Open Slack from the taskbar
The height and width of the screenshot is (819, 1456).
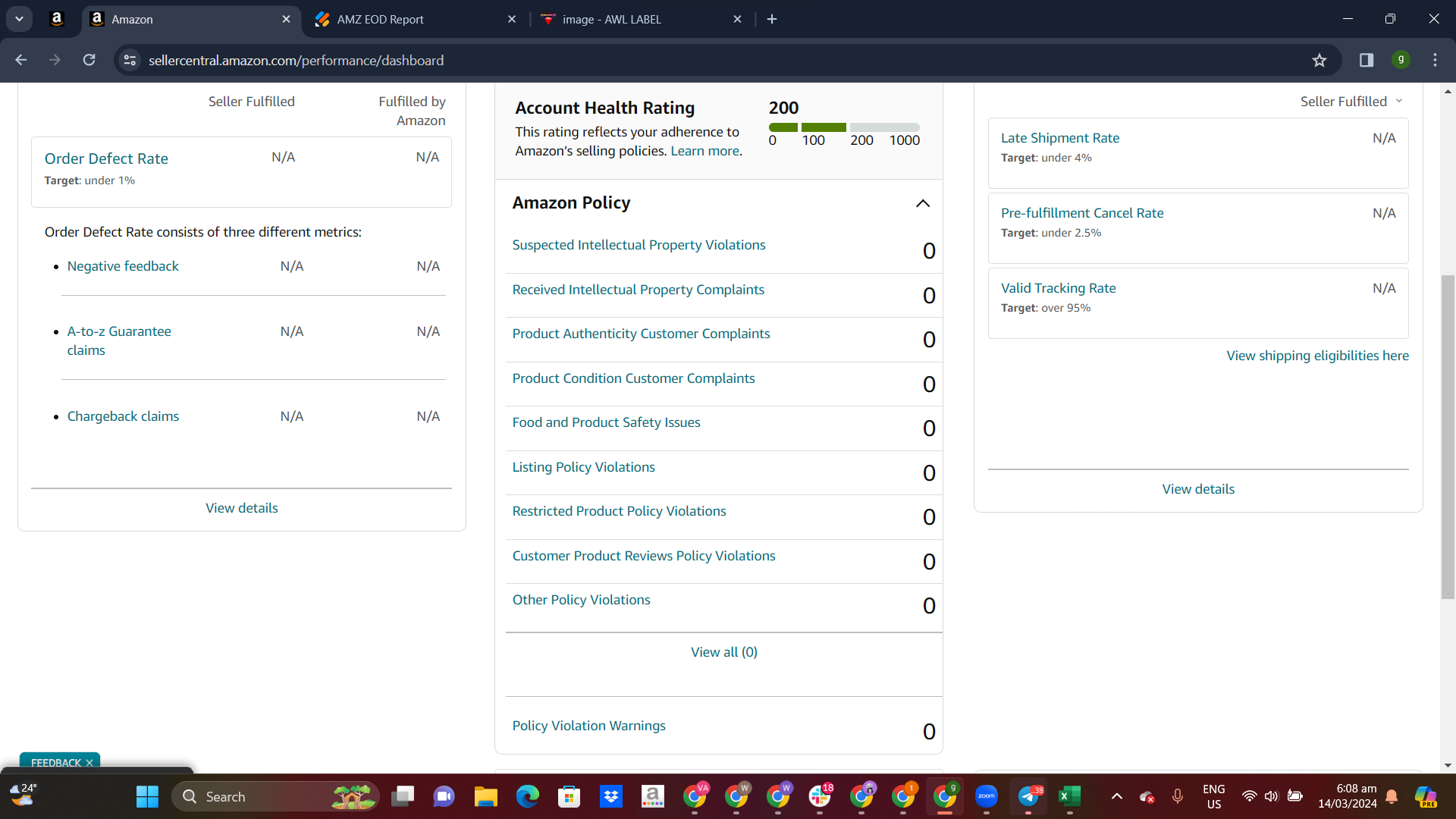pos(820,796)
